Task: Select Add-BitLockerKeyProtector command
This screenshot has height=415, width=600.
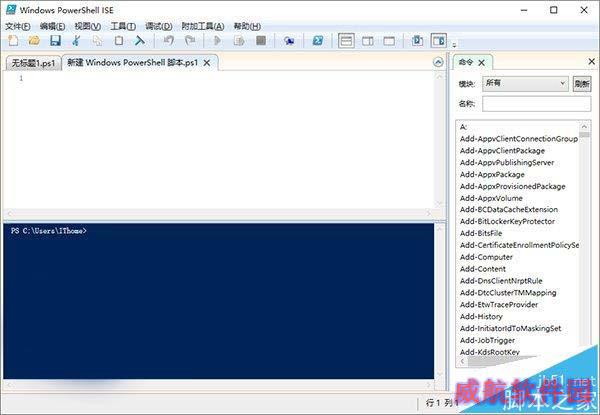Action: [507, 221]
